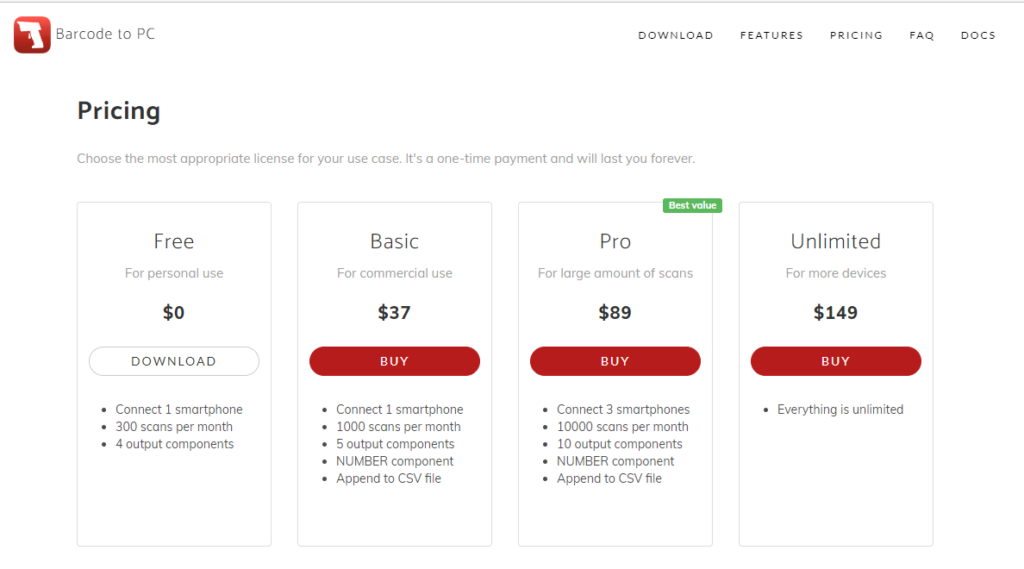Click the Unlimited plan heading
The height and width of the screenshot is (569, 1024).
pyautogui.click(x=836, y=242)
